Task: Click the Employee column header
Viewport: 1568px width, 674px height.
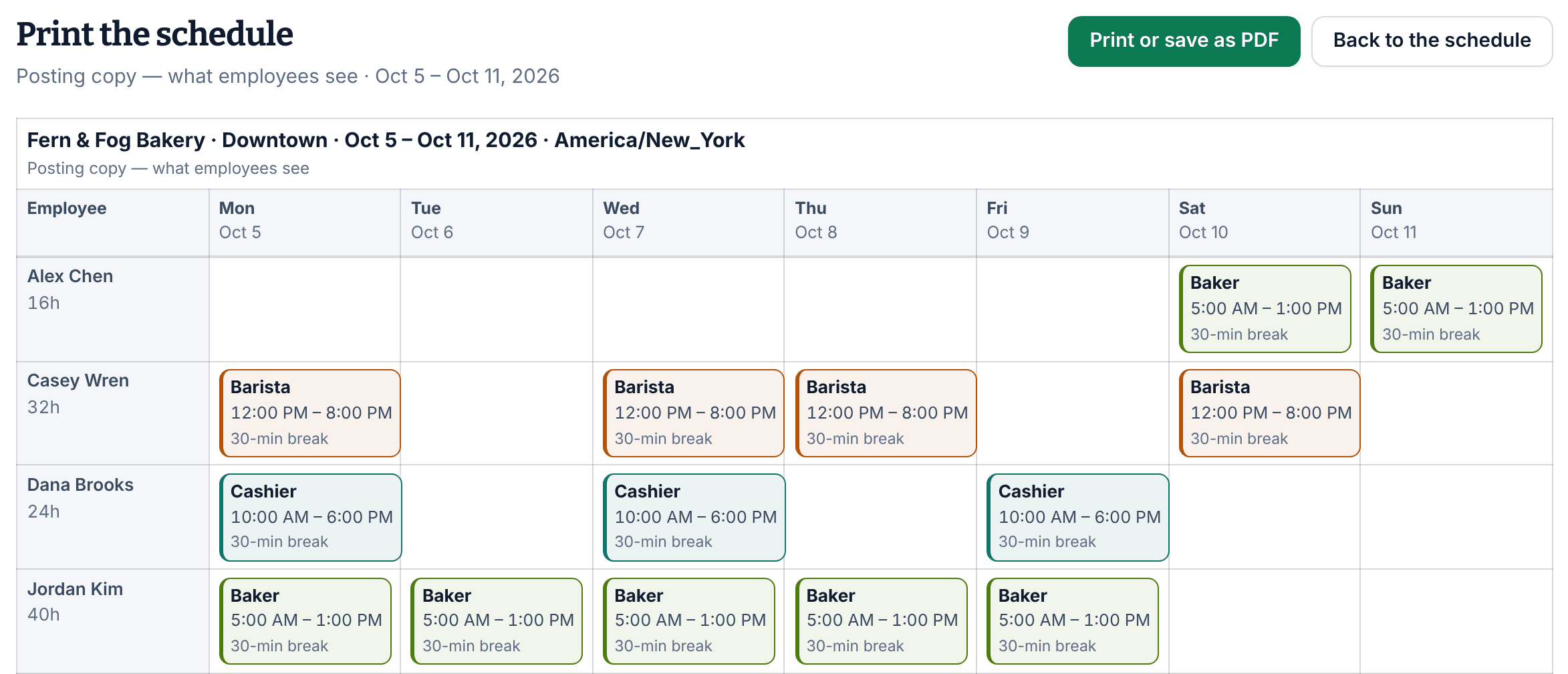Action: coord(113,223)
